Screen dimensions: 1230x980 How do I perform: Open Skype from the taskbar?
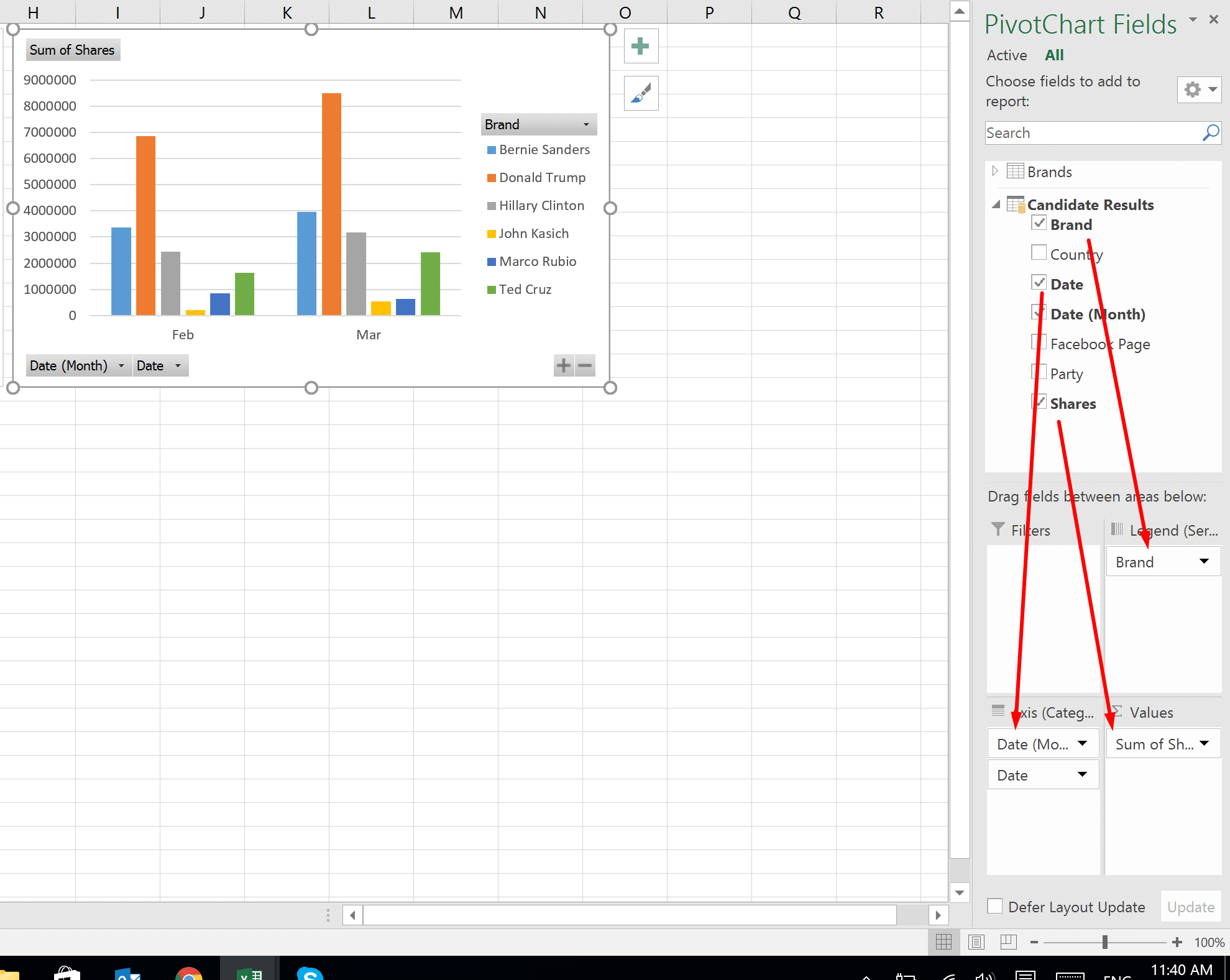pyautogui.click(x=310, y=973)
